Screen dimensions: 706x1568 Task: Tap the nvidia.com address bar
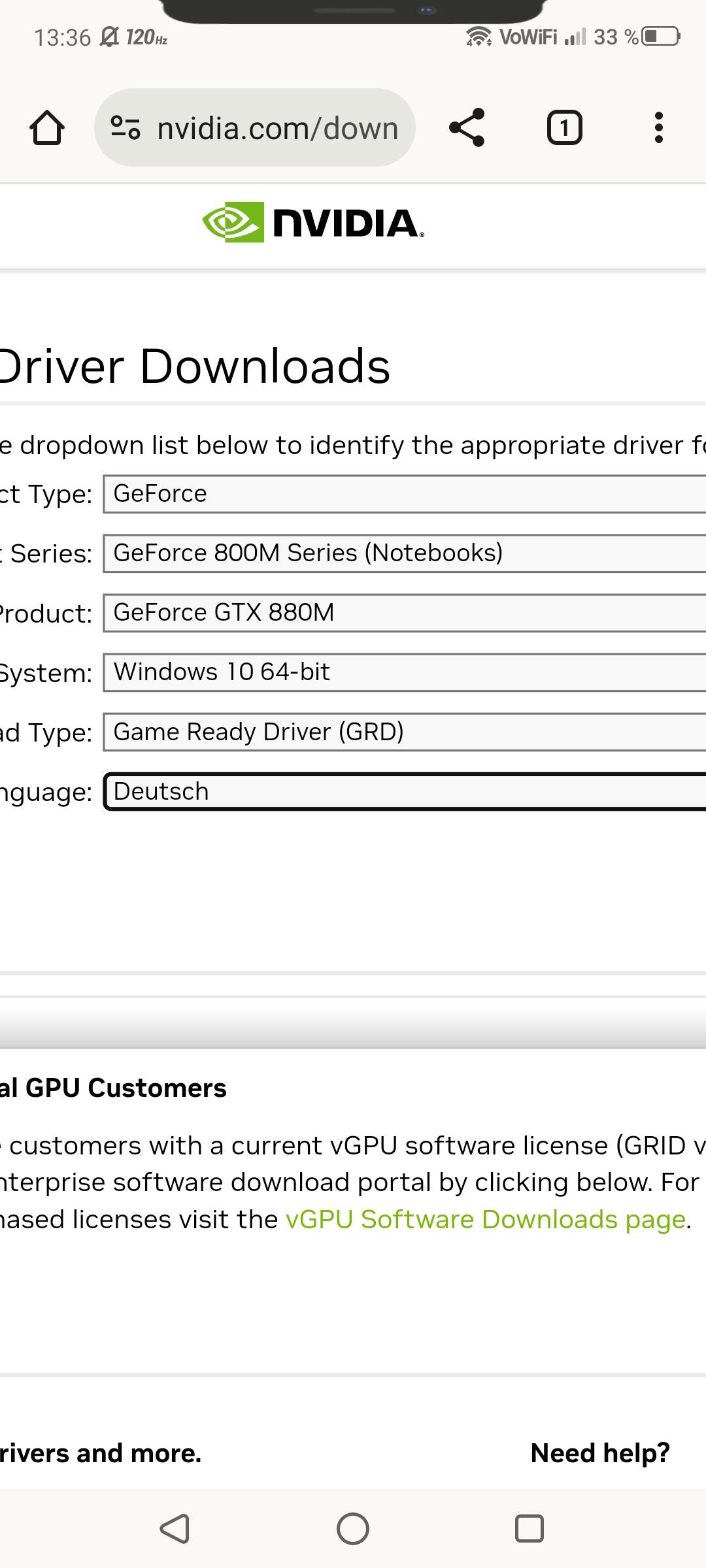(255, 127)
